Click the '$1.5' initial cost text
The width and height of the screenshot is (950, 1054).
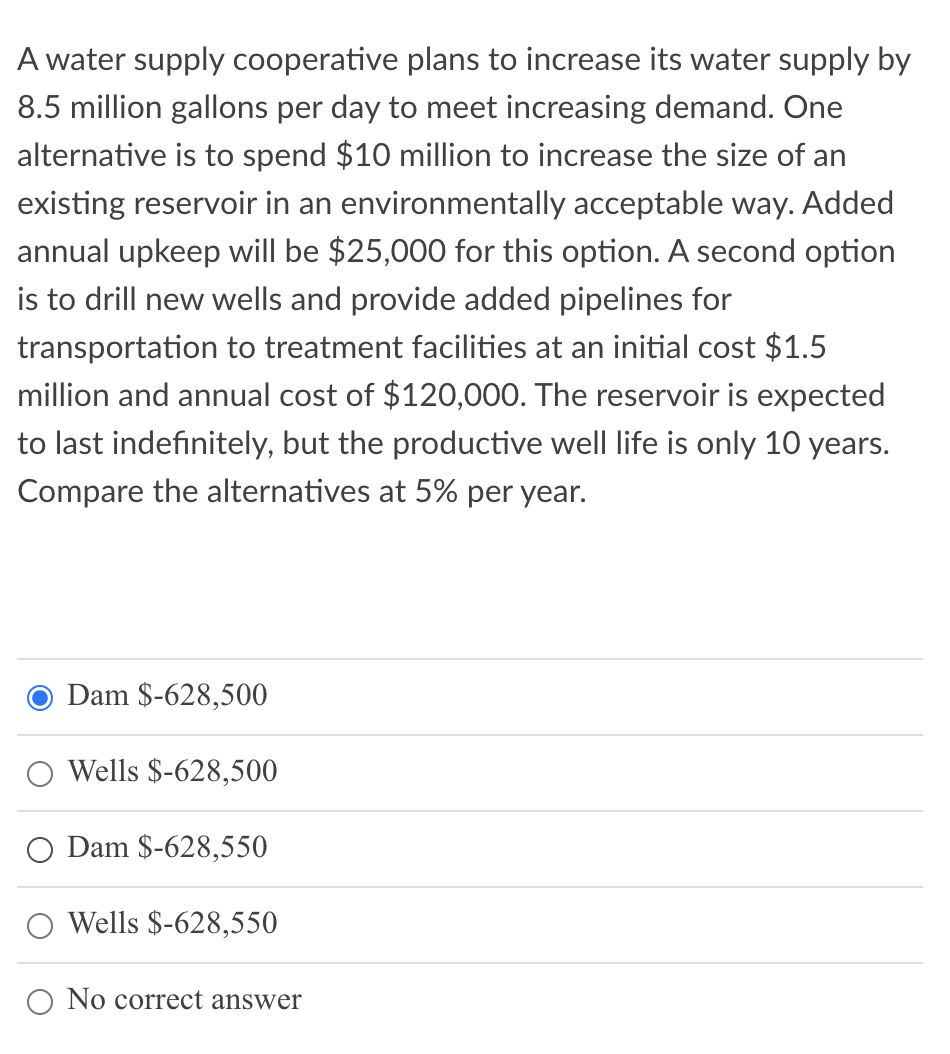795,348
